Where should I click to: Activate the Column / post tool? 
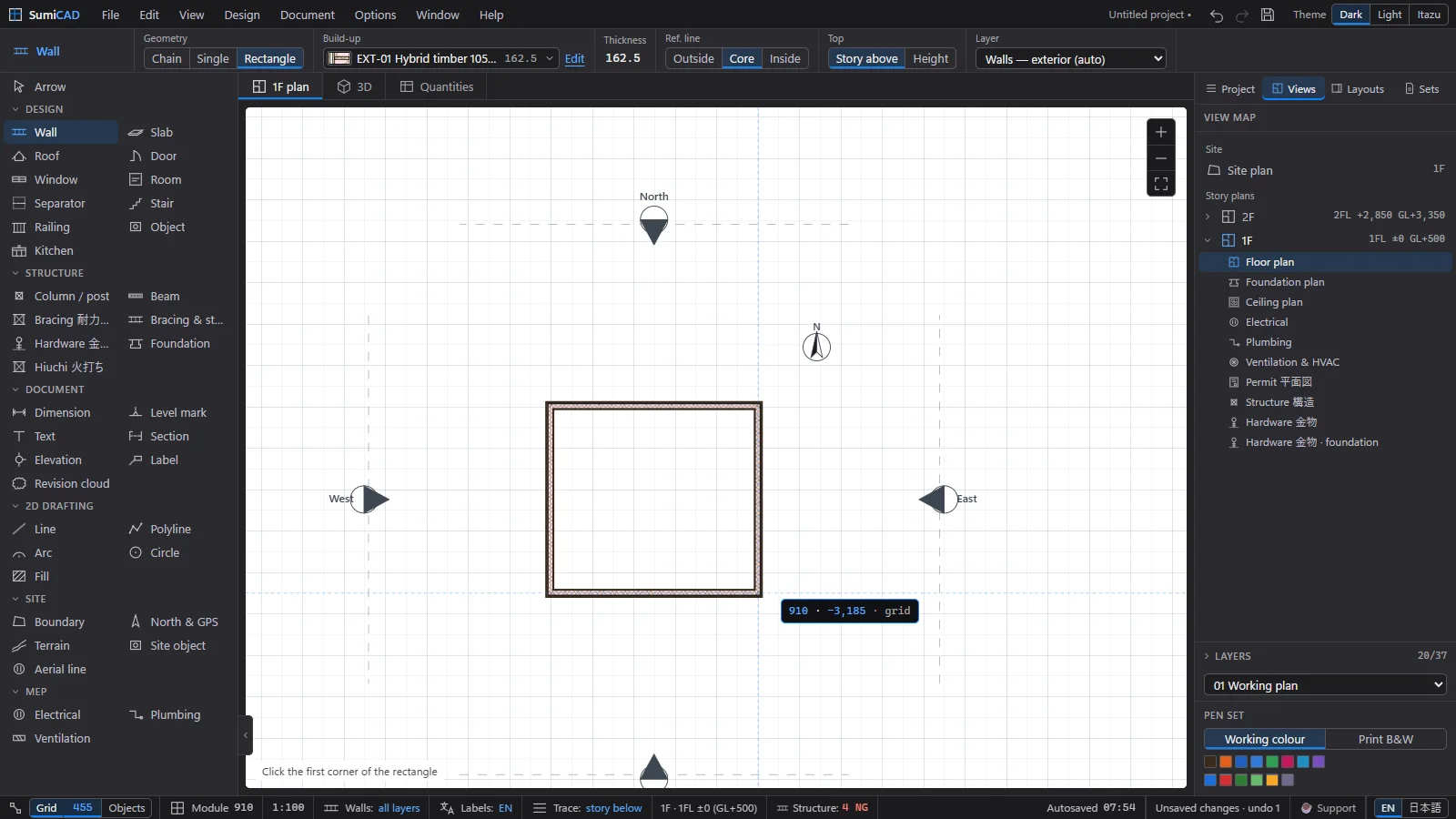(60, 296)
